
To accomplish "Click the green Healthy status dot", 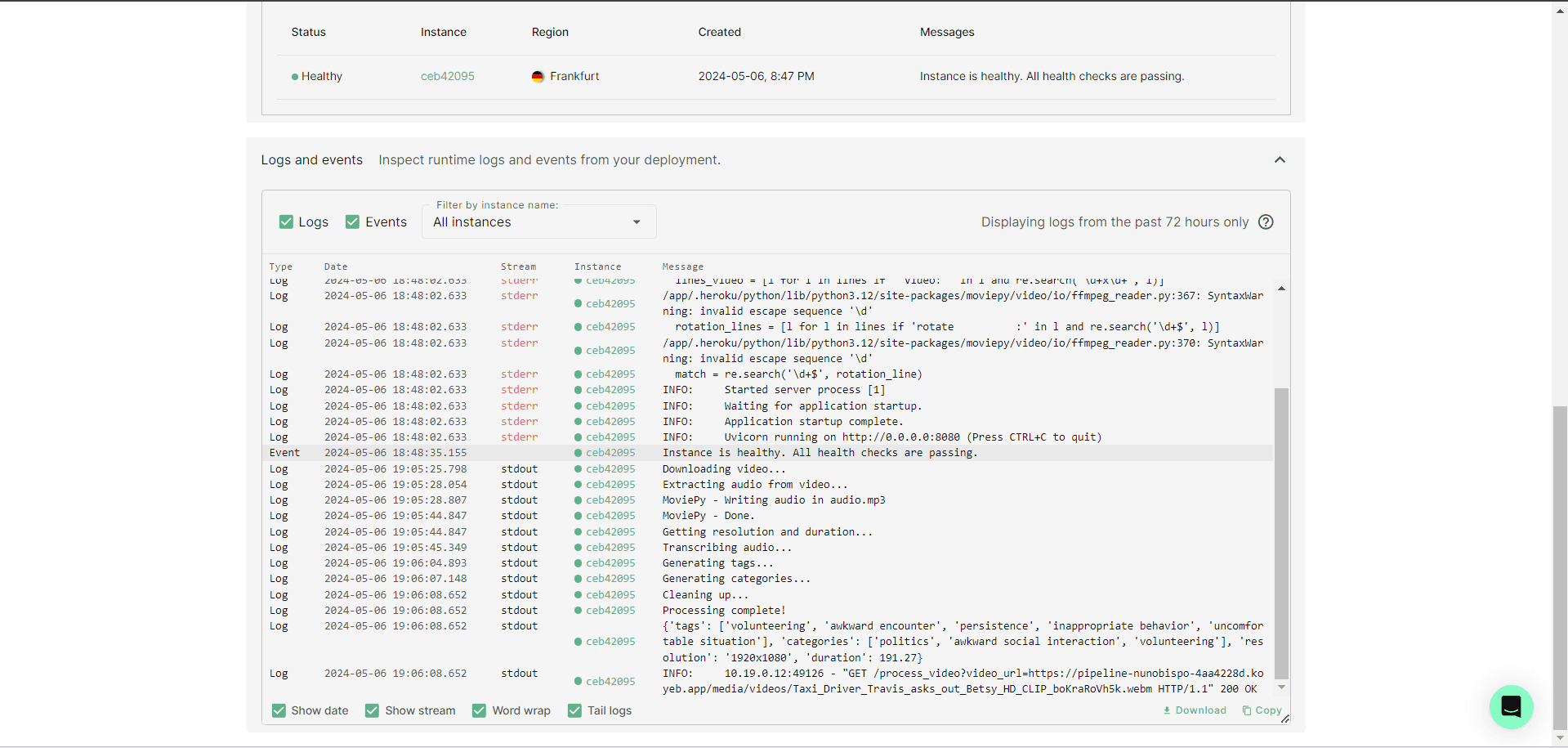I will click(x=295, y=77).
